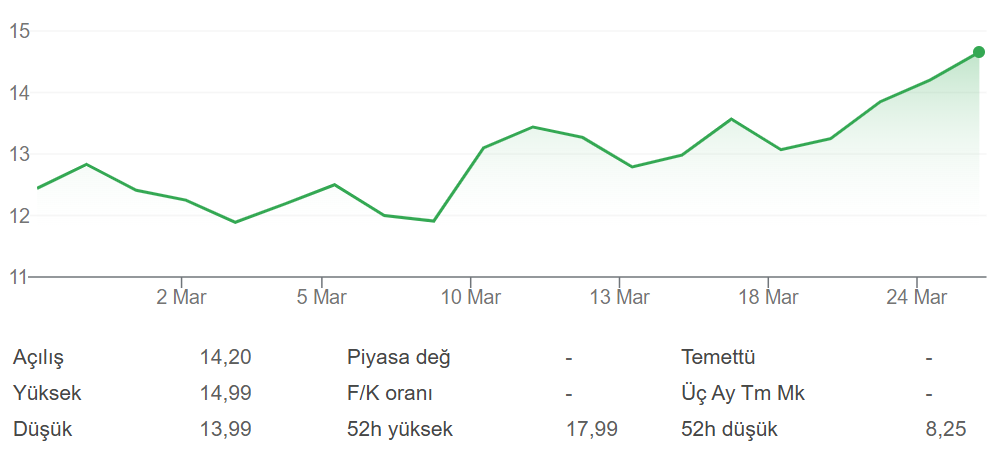Viewport: 1006px width, 457px height.
Task: Click the 10 Mar date marker
Action: pos(471,297)
